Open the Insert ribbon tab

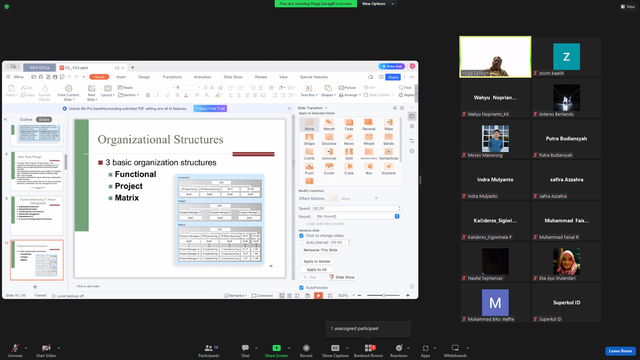coord(121,77)
